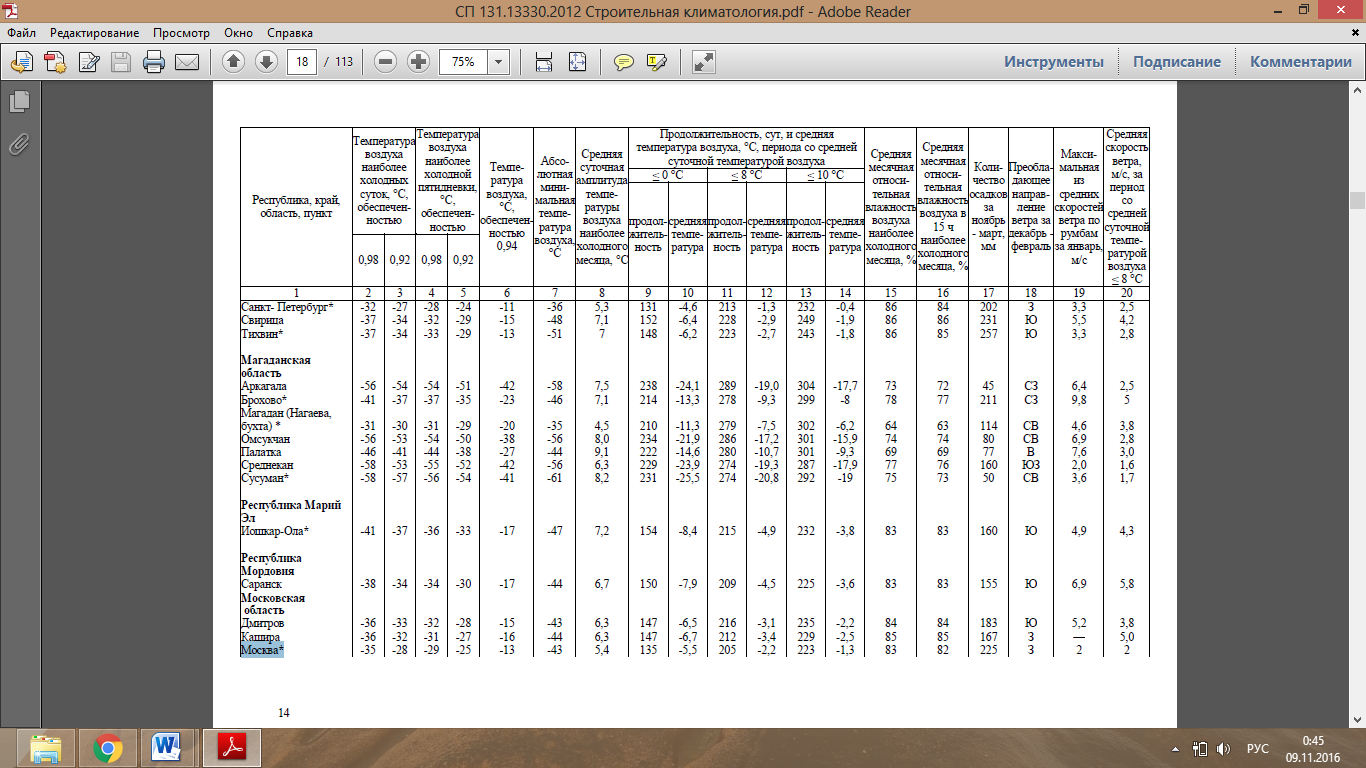Open Google Chrome in the taskbar
The height and width of the screenshot is (768, 1366).
point(108,748)
